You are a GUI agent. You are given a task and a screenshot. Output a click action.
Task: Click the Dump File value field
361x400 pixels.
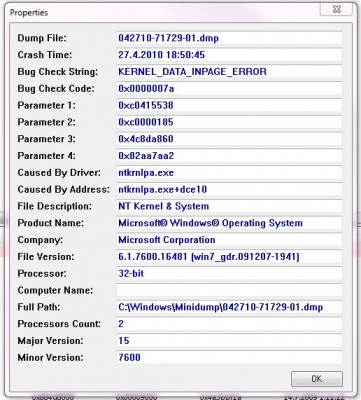pos(229,38)
